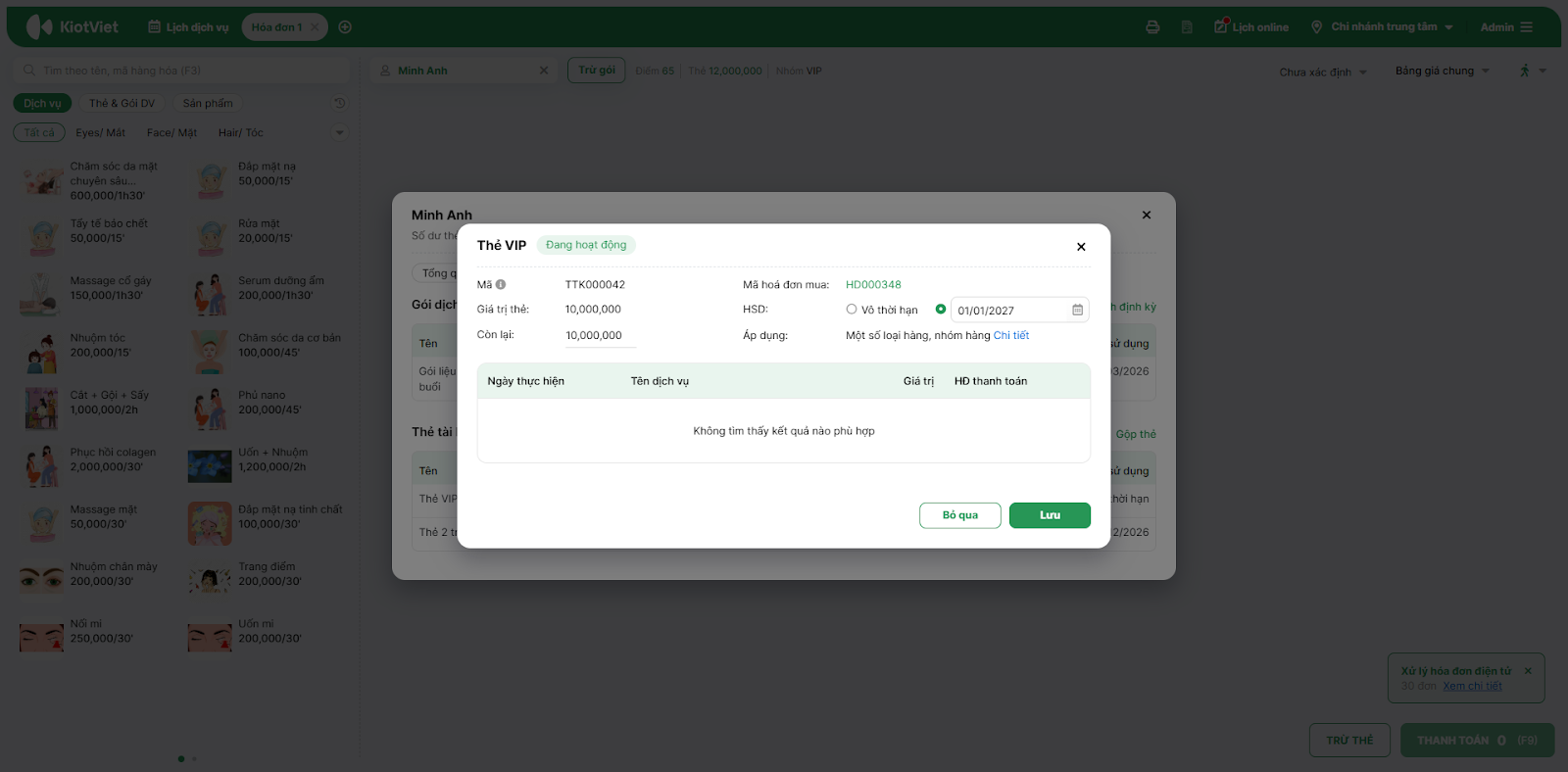Filter by Eyes/ Mắt category

point(101,133)
